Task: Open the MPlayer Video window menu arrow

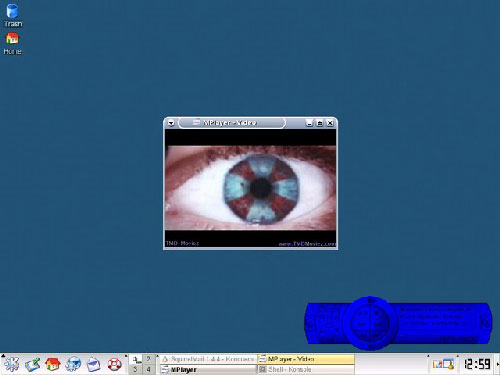Action: pos(171,123)
